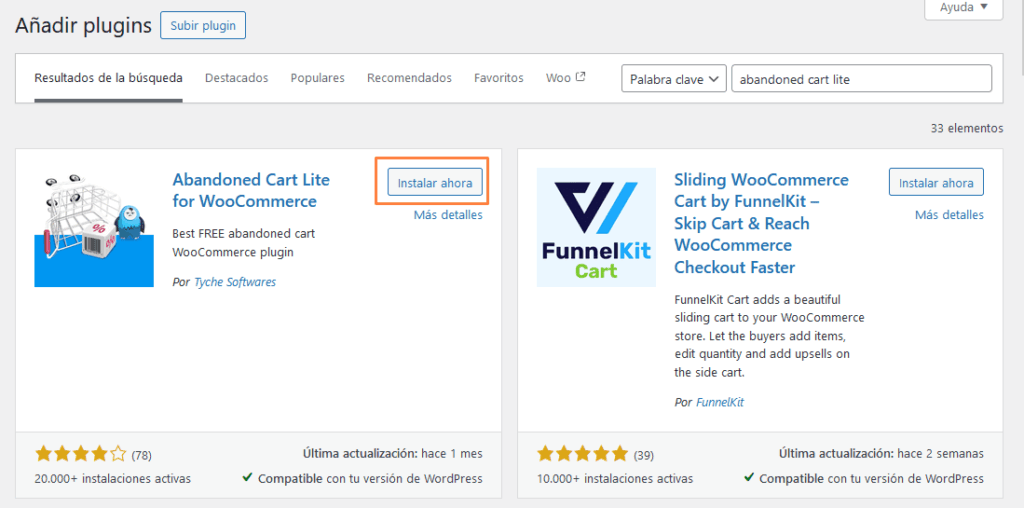Open Más detalles for FunnelKit Cart
Image resolution: width=1024 pixels, height=508 pixels.
[950, 215]
